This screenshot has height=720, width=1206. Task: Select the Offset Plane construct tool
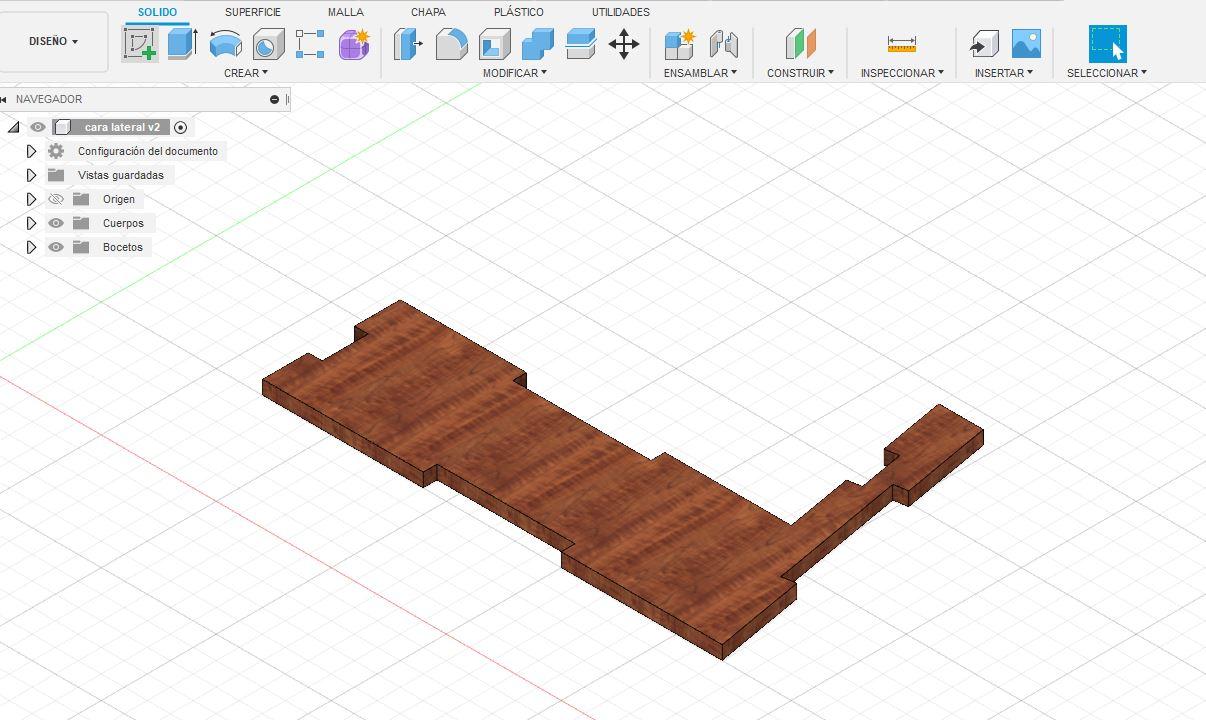[801, 44]
